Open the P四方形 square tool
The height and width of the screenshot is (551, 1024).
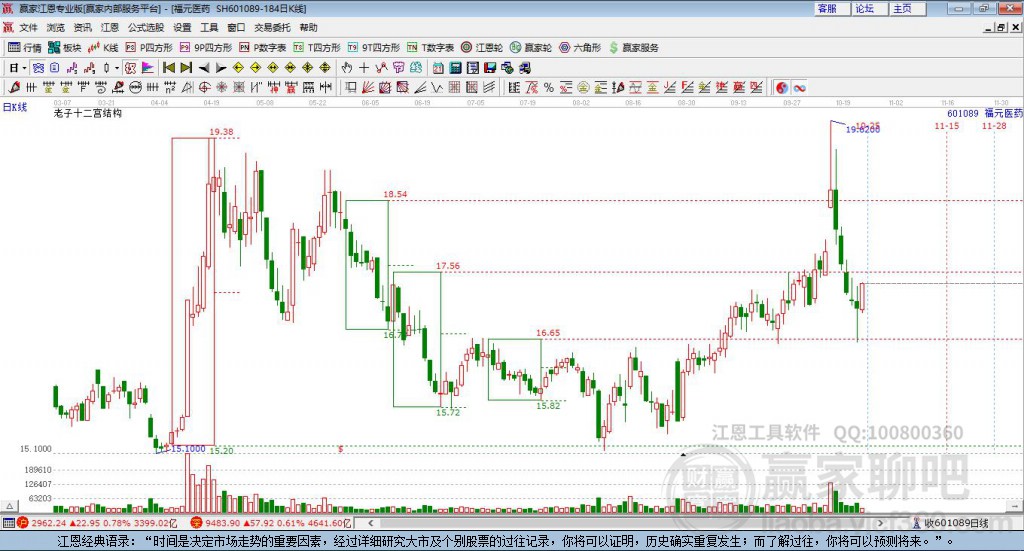click(x=149, y=48)
